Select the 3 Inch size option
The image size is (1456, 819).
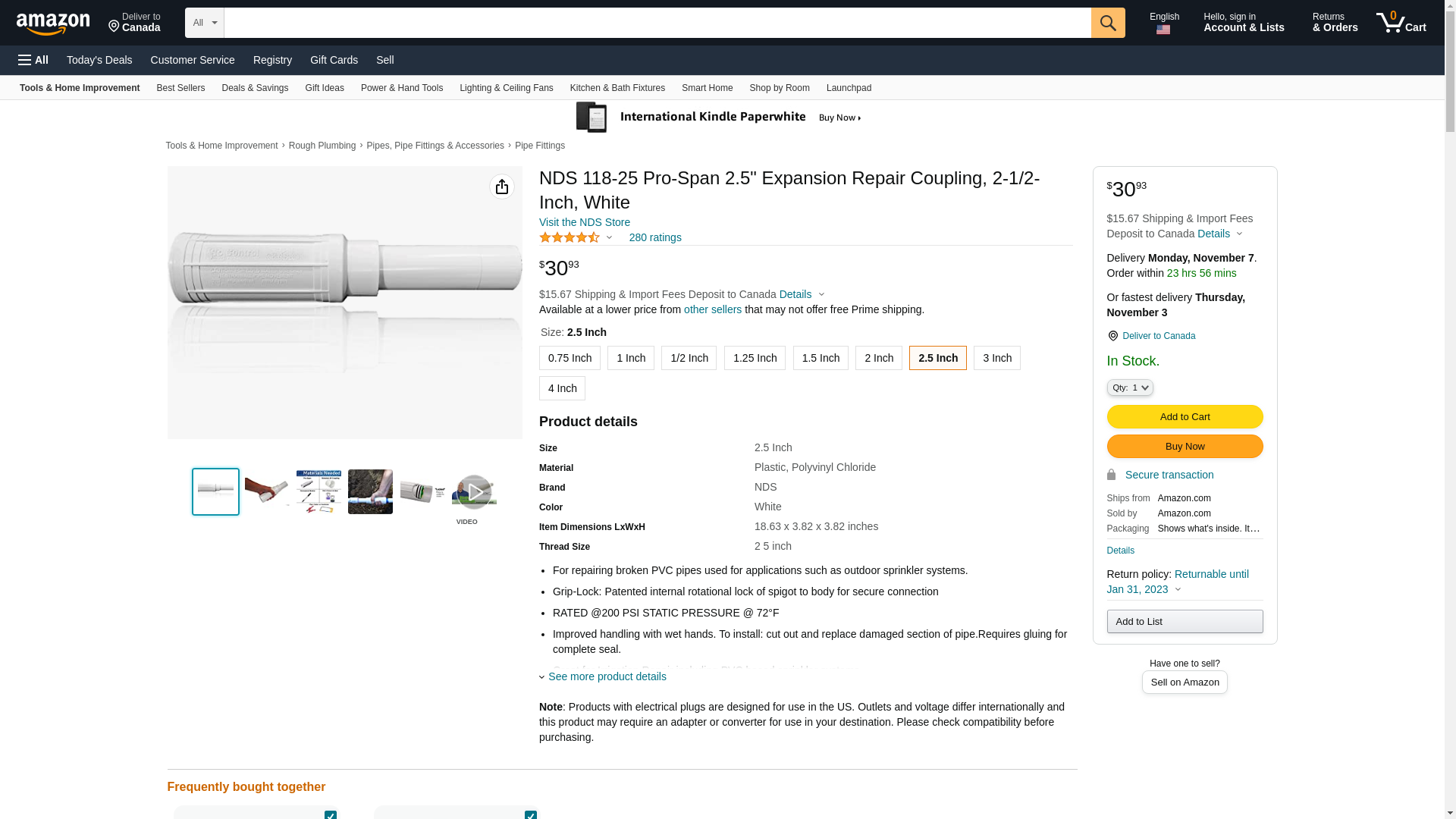[x=996, y=358]
